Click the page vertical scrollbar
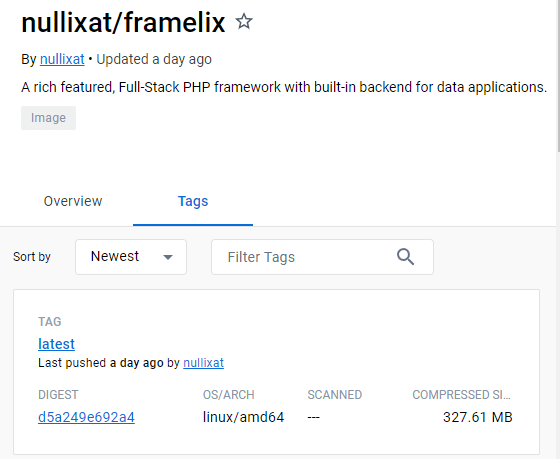This screenshot has width=560, height=459. 558,77
